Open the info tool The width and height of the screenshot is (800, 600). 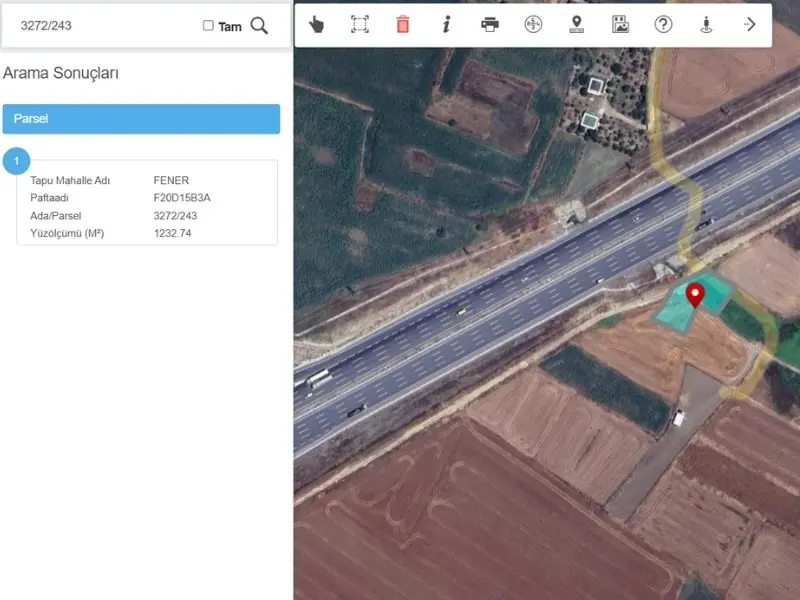pos(446,24)
